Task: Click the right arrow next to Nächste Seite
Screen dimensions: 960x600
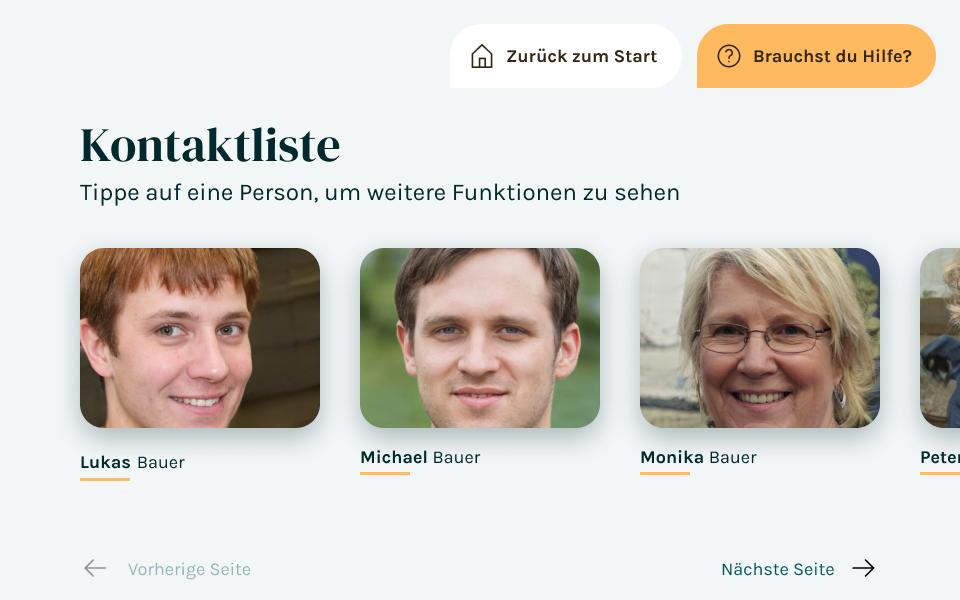Action: pyautogui.click(x=863, y=568)
